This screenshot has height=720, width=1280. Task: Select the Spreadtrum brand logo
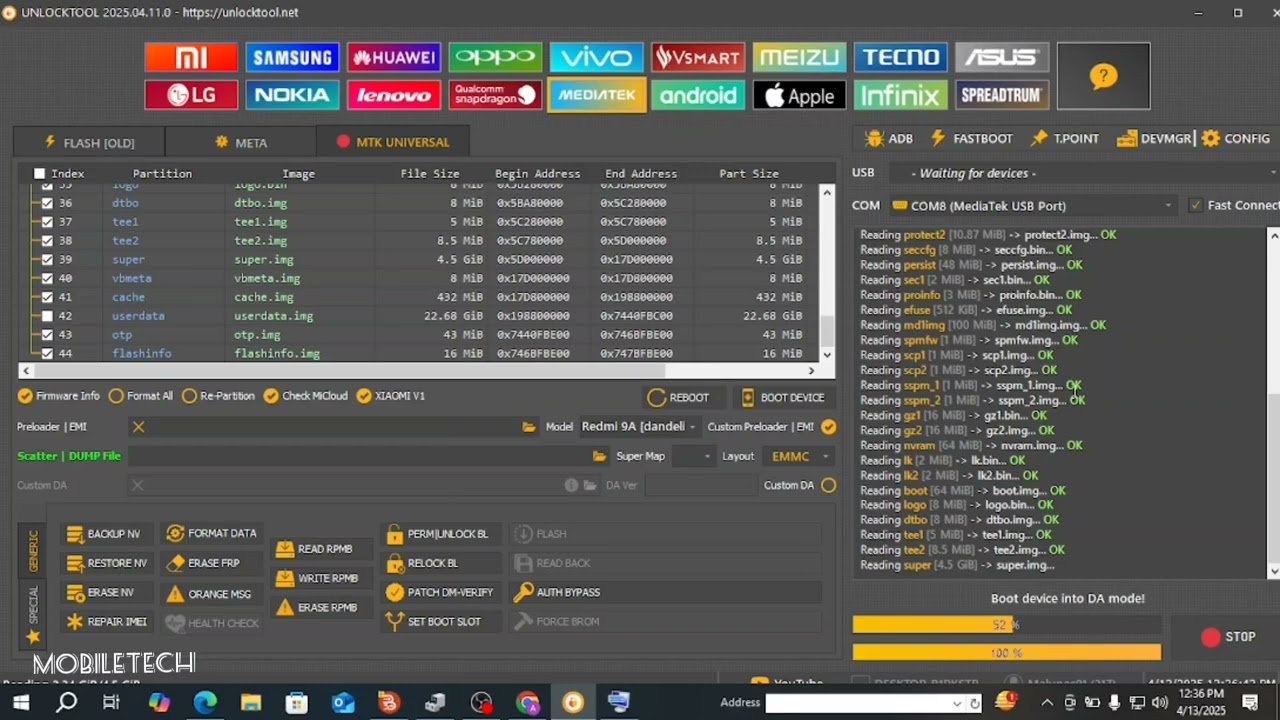(x=1001, y=95)
